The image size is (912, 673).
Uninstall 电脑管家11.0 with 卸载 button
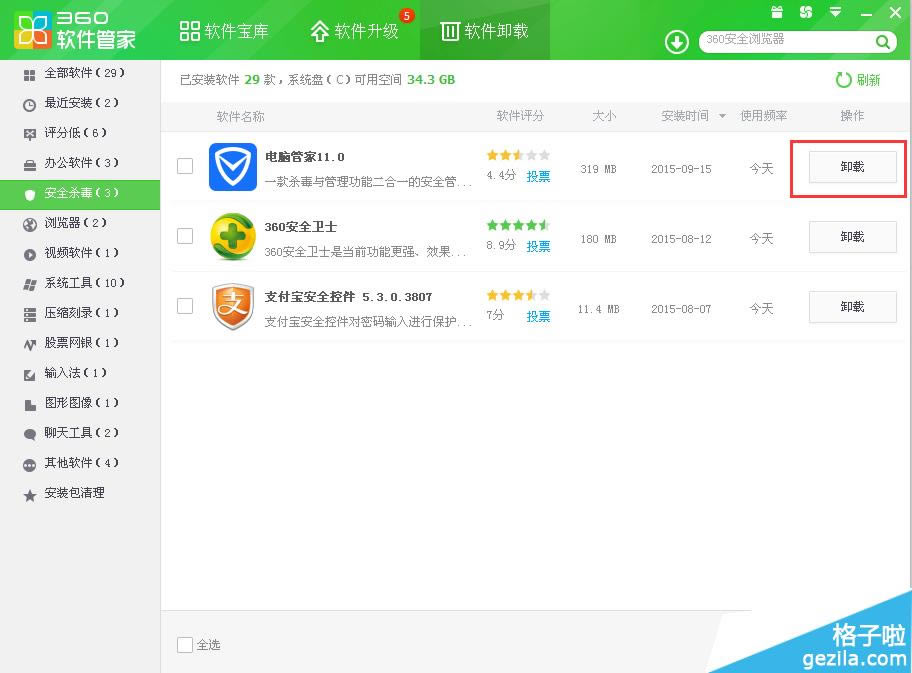tap(852, 167)
